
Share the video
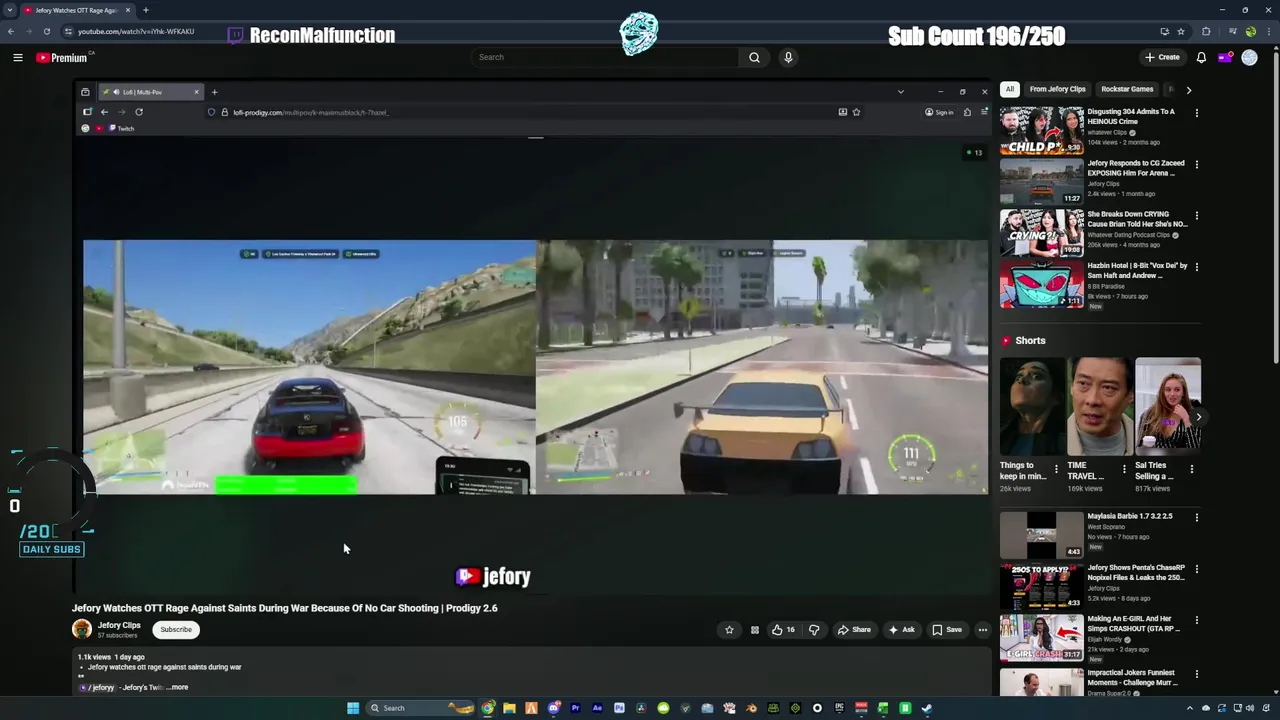(x=854, y=630)
